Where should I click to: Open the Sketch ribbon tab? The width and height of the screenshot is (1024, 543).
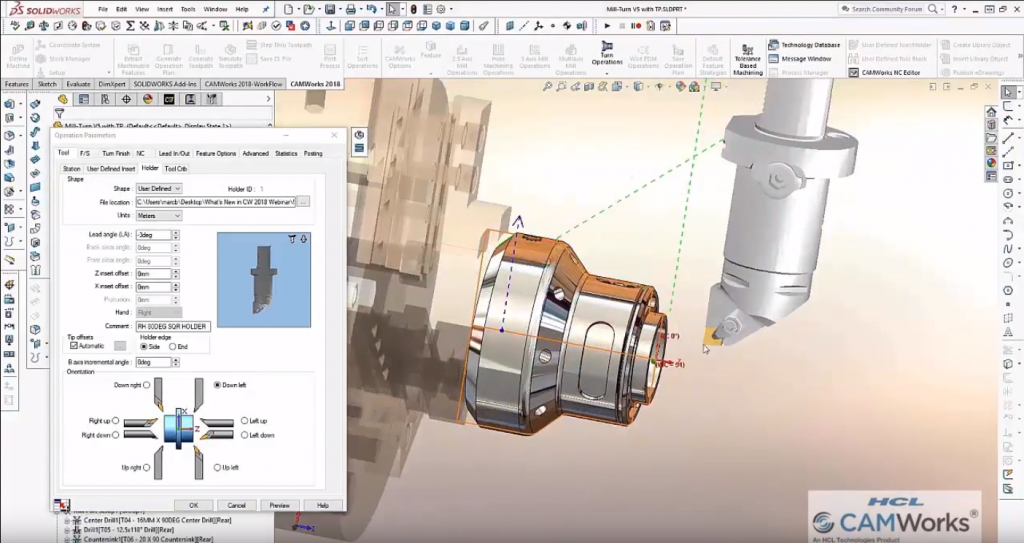pyautogui.click(x=46, y=84)
